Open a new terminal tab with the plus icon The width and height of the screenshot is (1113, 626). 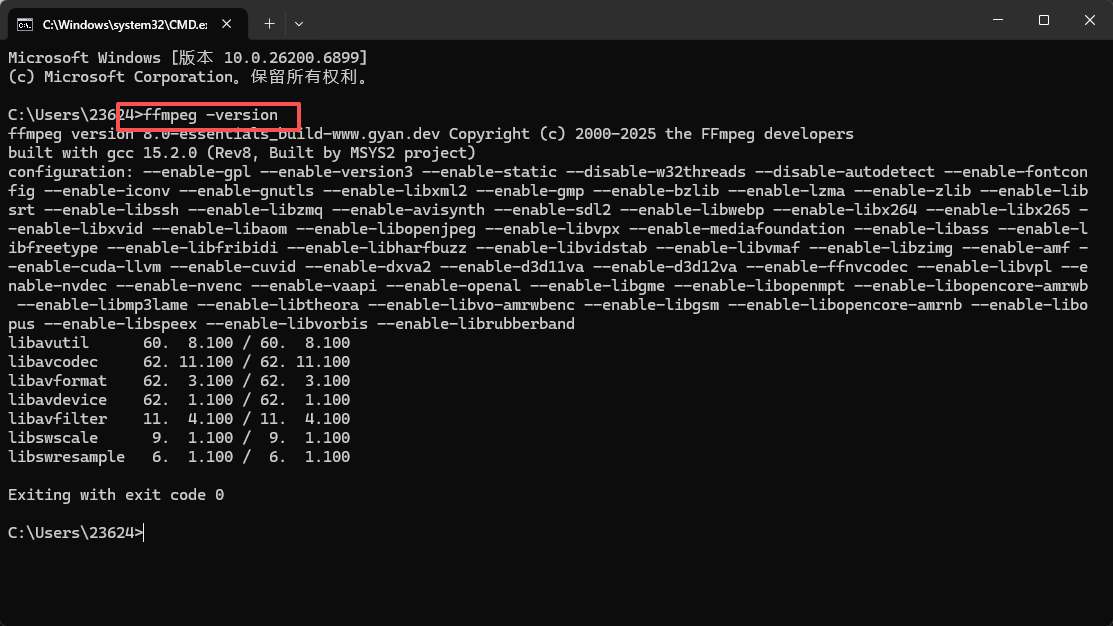tap(270, 22)
